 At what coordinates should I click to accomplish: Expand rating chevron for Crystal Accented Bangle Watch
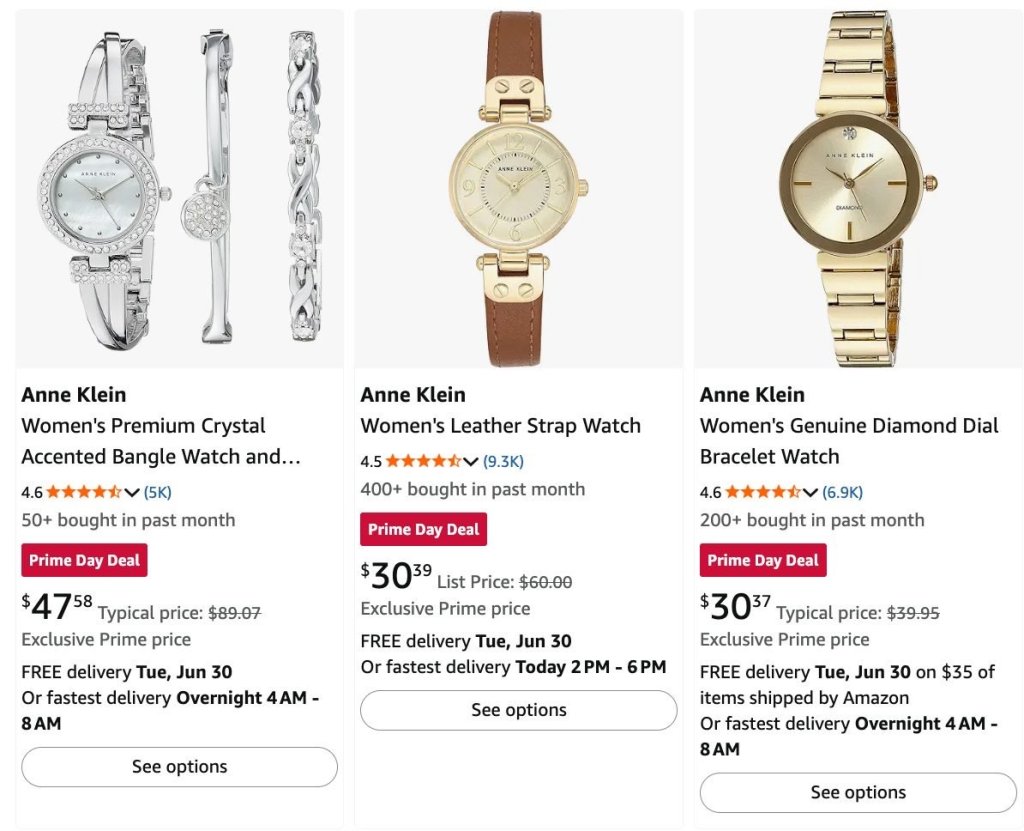[131, 492]
